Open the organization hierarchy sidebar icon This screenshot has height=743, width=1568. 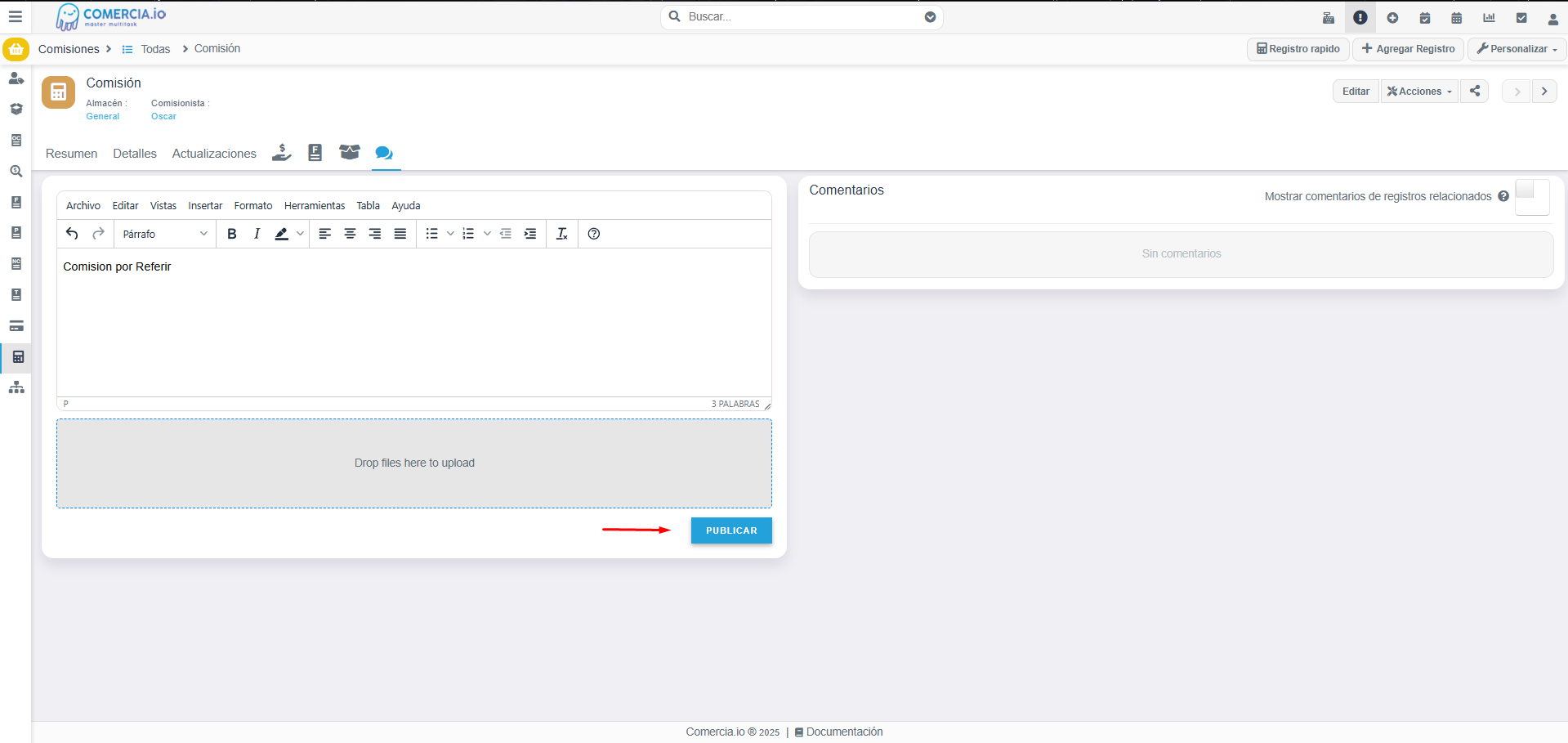[16, 387]
